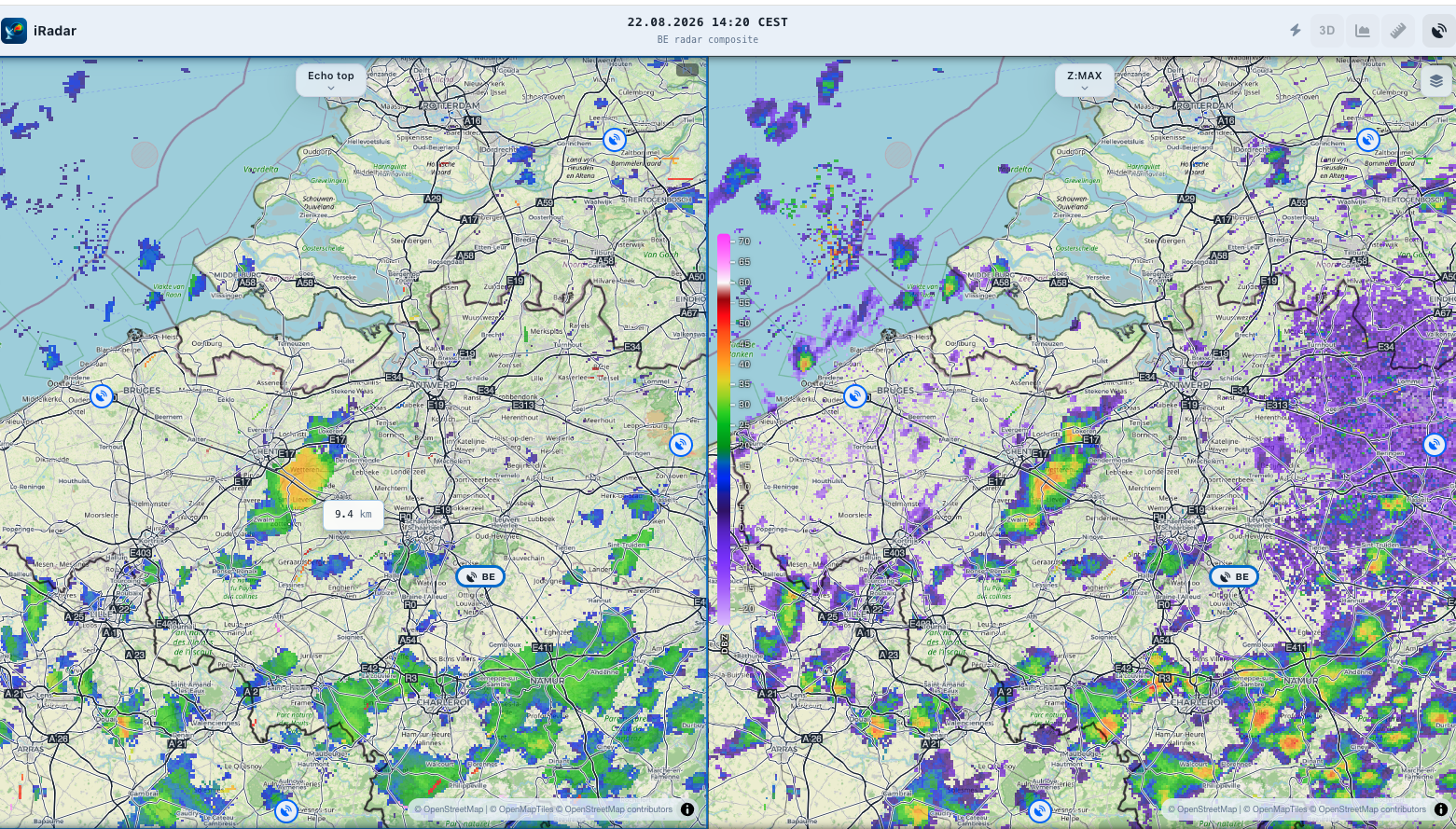The height and width of the screenshot is (829, 1456).
Task: Click the BE radar badge in left pane
Action: tap(480, 576)
